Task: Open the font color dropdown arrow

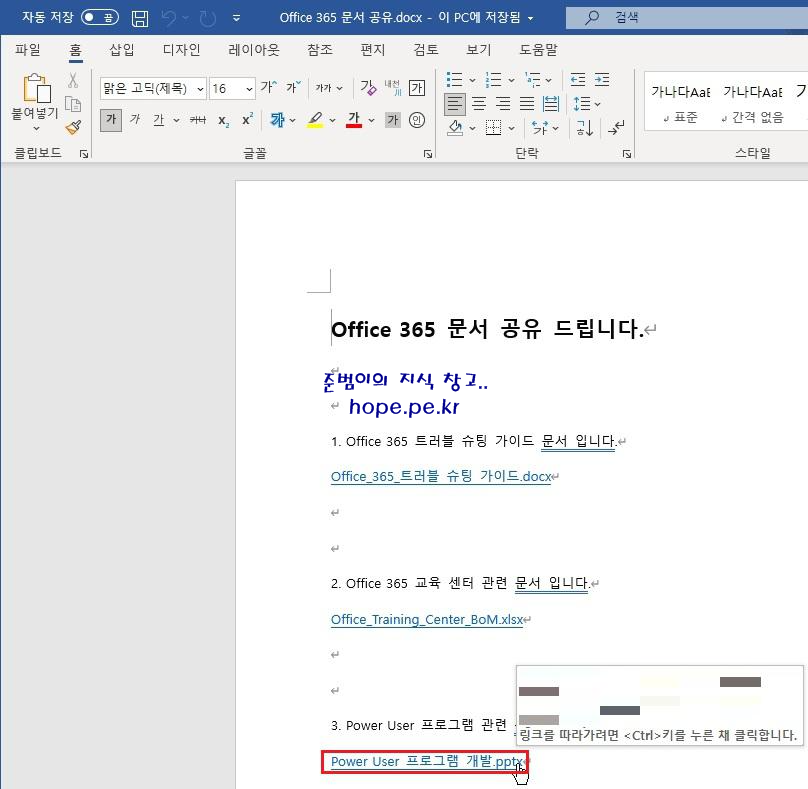Action: [372, 121]
